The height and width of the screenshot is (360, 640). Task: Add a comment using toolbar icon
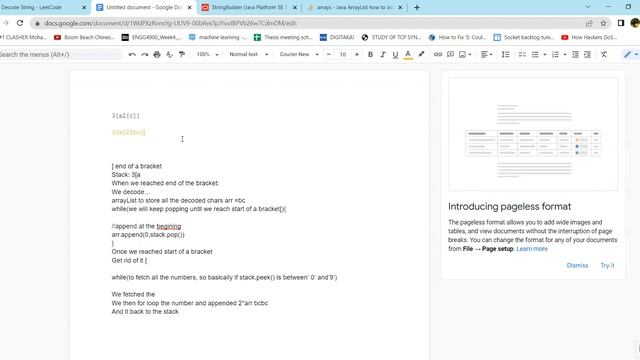coord(450,54)
